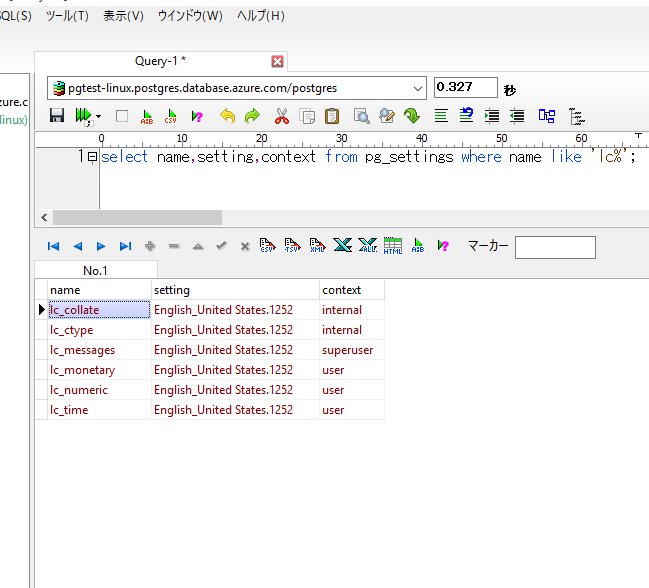Click the マーカー text input field
The image size is (649, 588).
[x=555, y=247]
